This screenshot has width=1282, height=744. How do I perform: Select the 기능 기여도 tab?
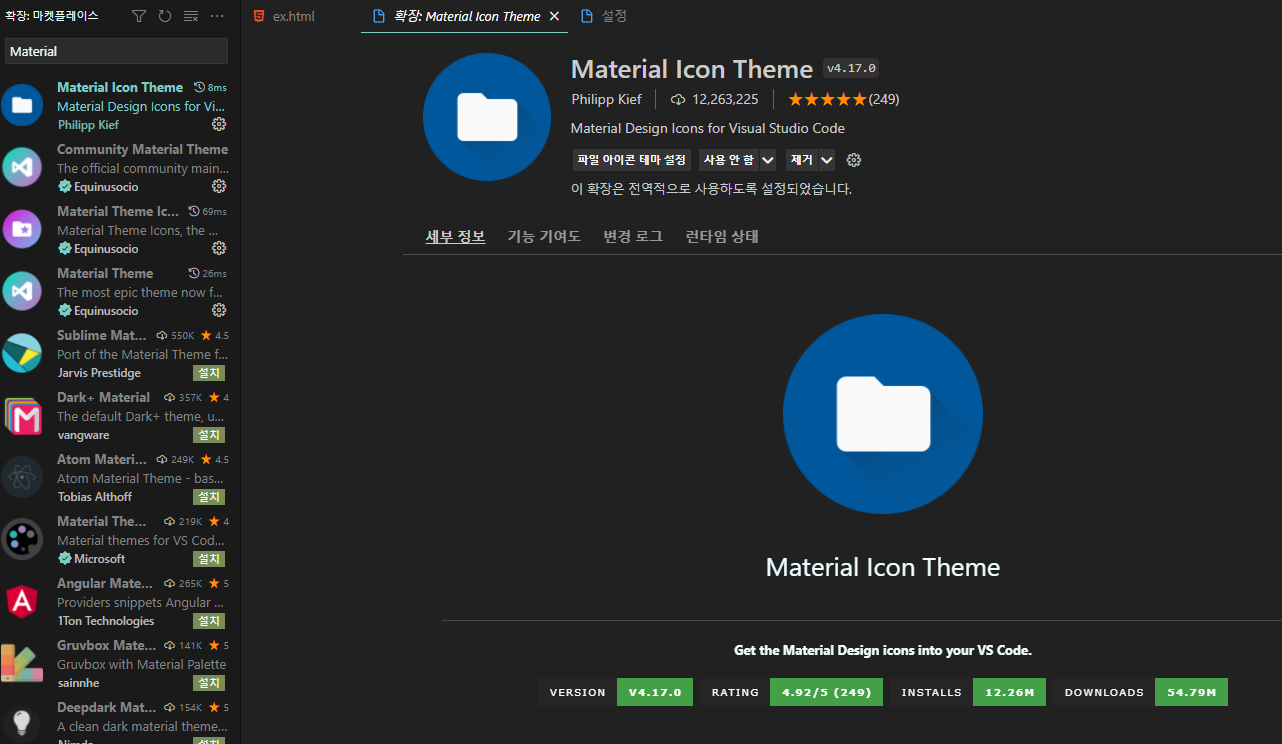pyautogui.click(x=544, y=236)
